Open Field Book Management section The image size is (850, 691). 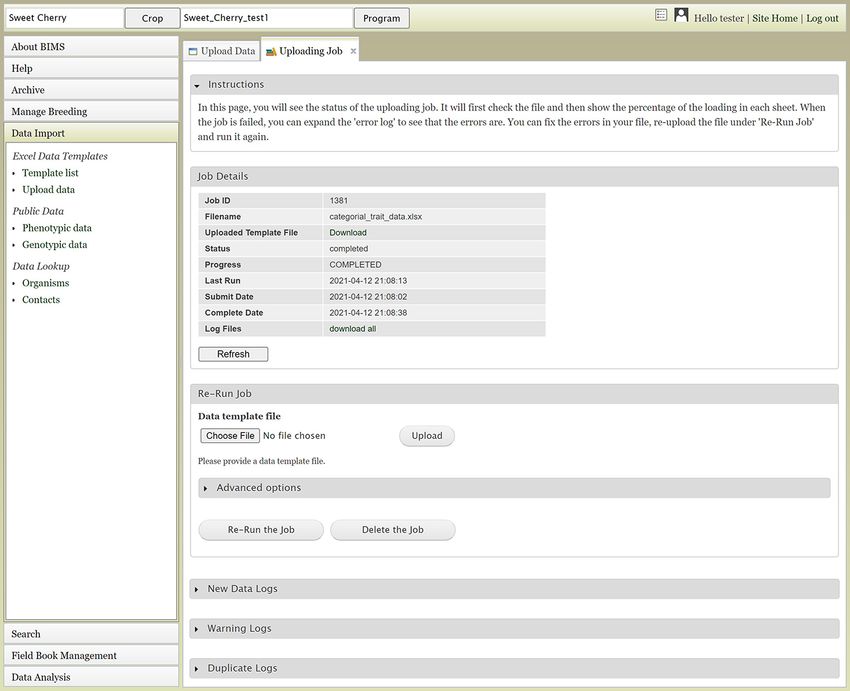(x=91, y=655)
